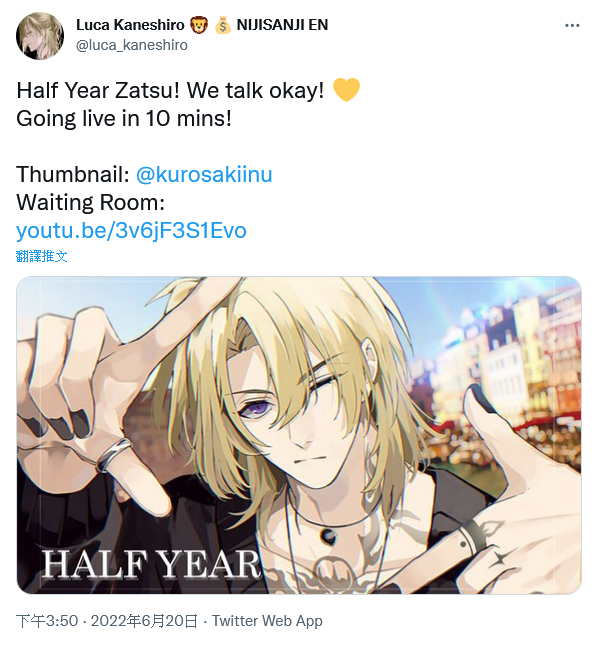Open the Twitter Web App source link

pos(267,621)
